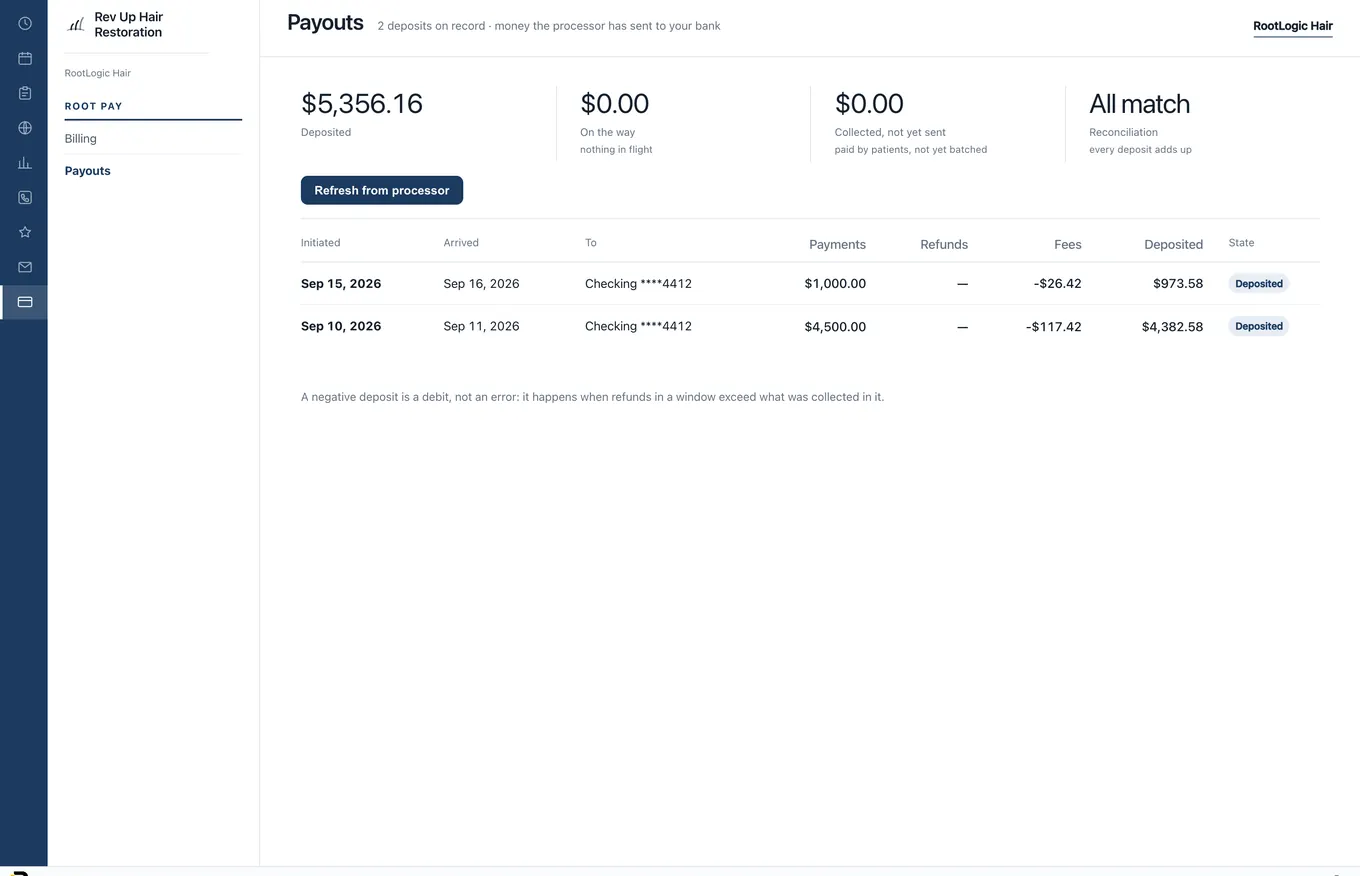Click the Arrived column header

click(x=461, y=243)
